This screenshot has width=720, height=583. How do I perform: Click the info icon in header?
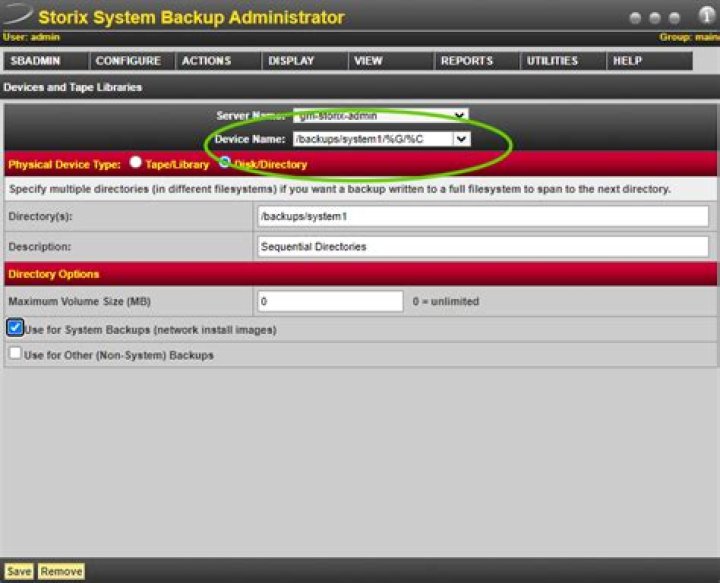[707, 15]
